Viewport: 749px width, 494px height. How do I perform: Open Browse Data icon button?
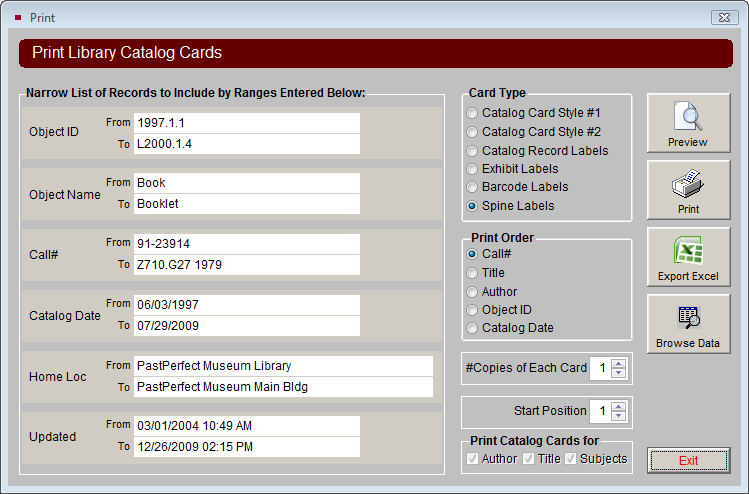pos(688,323)
